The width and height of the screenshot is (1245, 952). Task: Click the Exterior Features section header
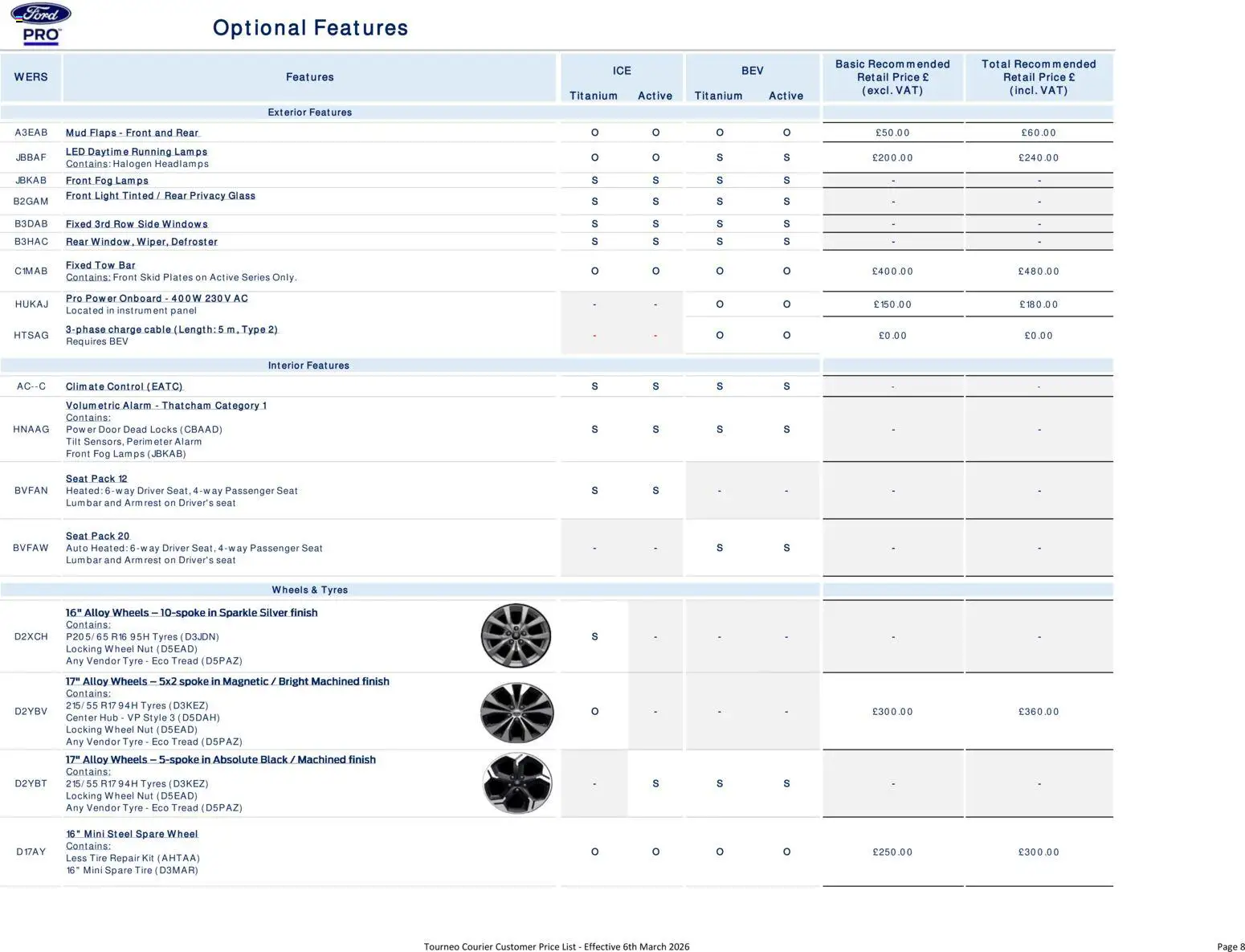click(309, 112)
